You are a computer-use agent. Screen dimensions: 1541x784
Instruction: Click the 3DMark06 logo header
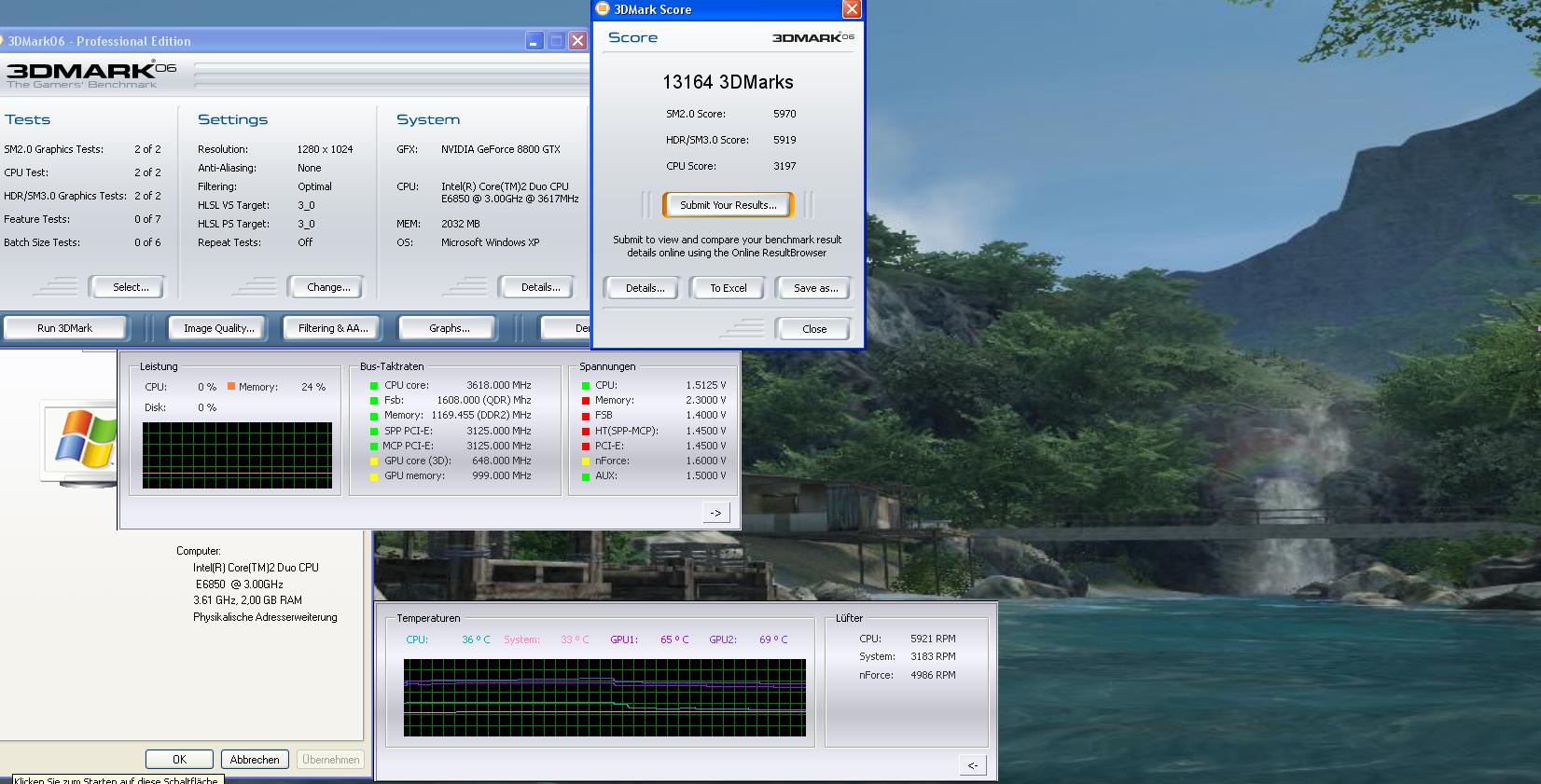pos(90,73)
